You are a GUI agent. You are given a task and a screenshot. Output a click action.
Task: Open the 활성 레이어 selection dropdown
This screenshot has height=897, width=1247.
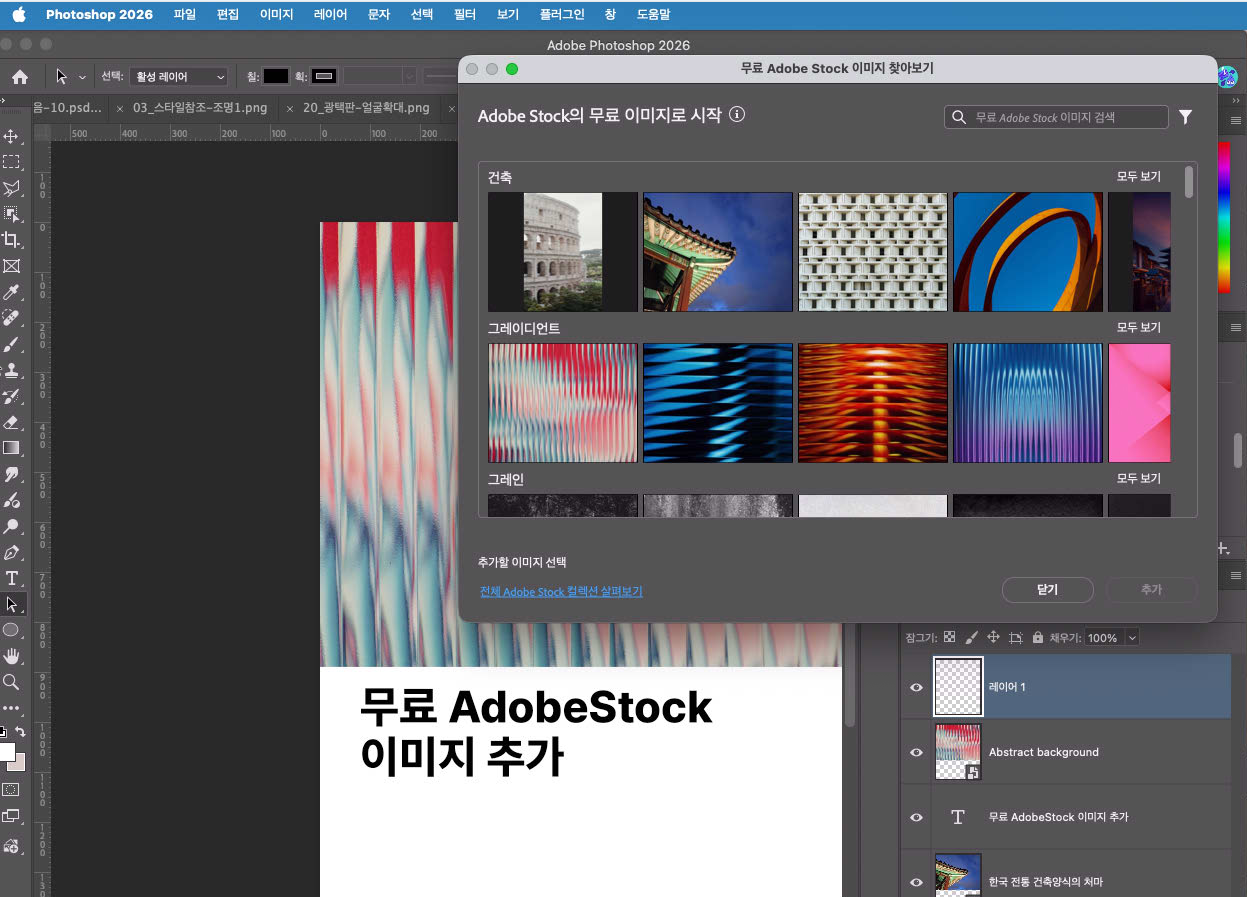180,77
